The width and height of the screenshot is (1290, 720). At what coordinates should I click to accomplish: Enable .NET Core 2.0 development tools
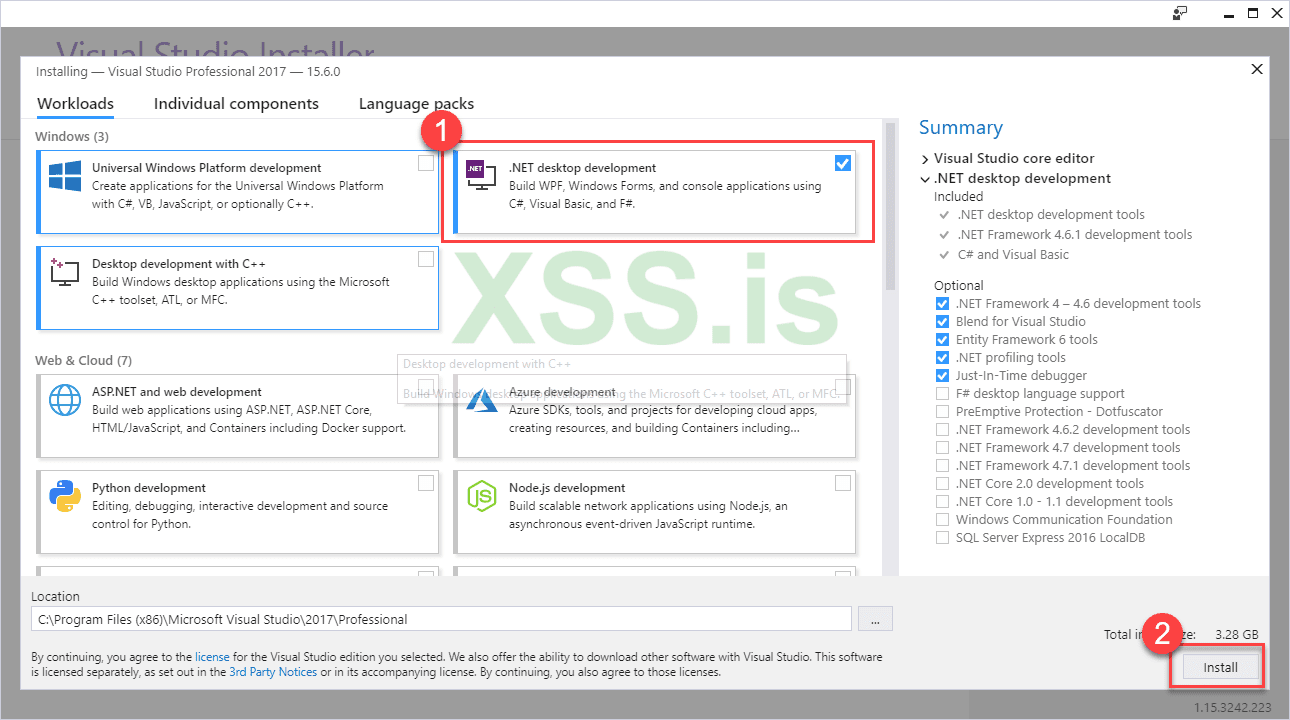coord(942,484)
